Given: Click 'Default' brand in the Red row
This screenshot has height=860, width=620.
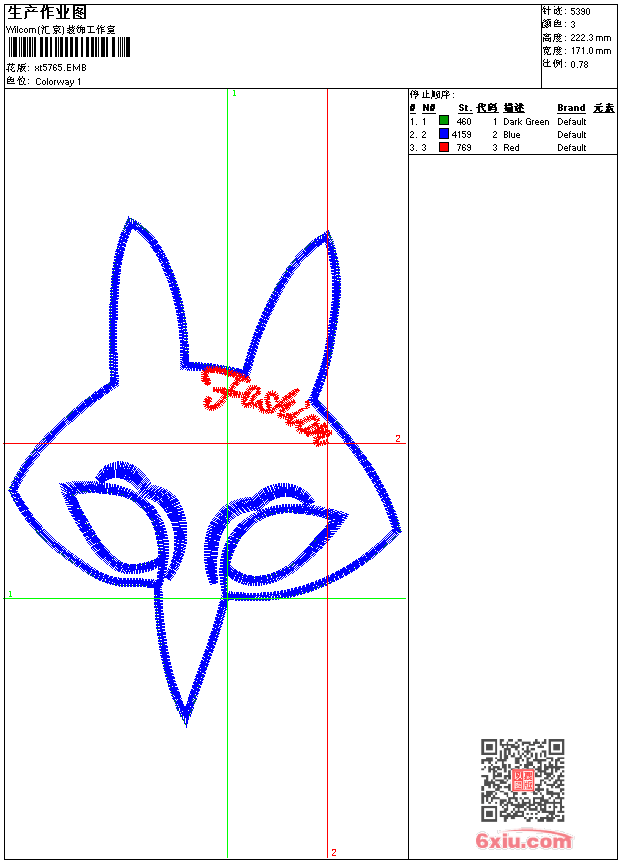Looking at the screenshot, I should [x=572, y=148].
